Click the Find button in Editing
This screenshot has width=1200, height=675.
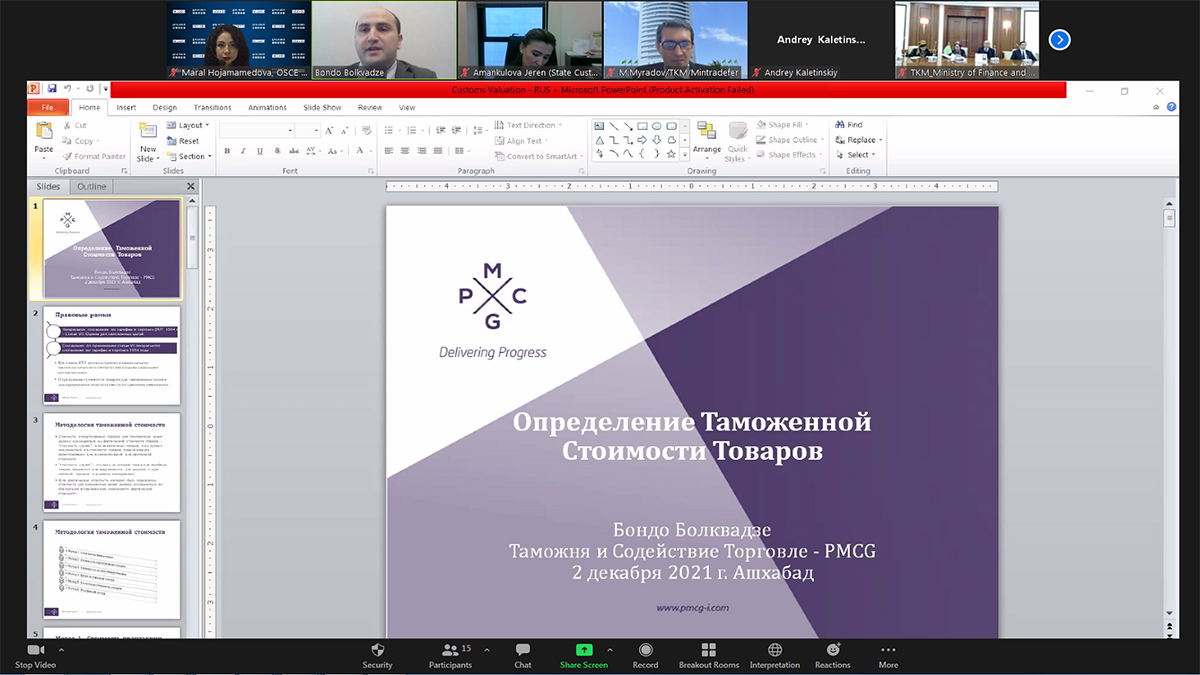coord(853,125)
